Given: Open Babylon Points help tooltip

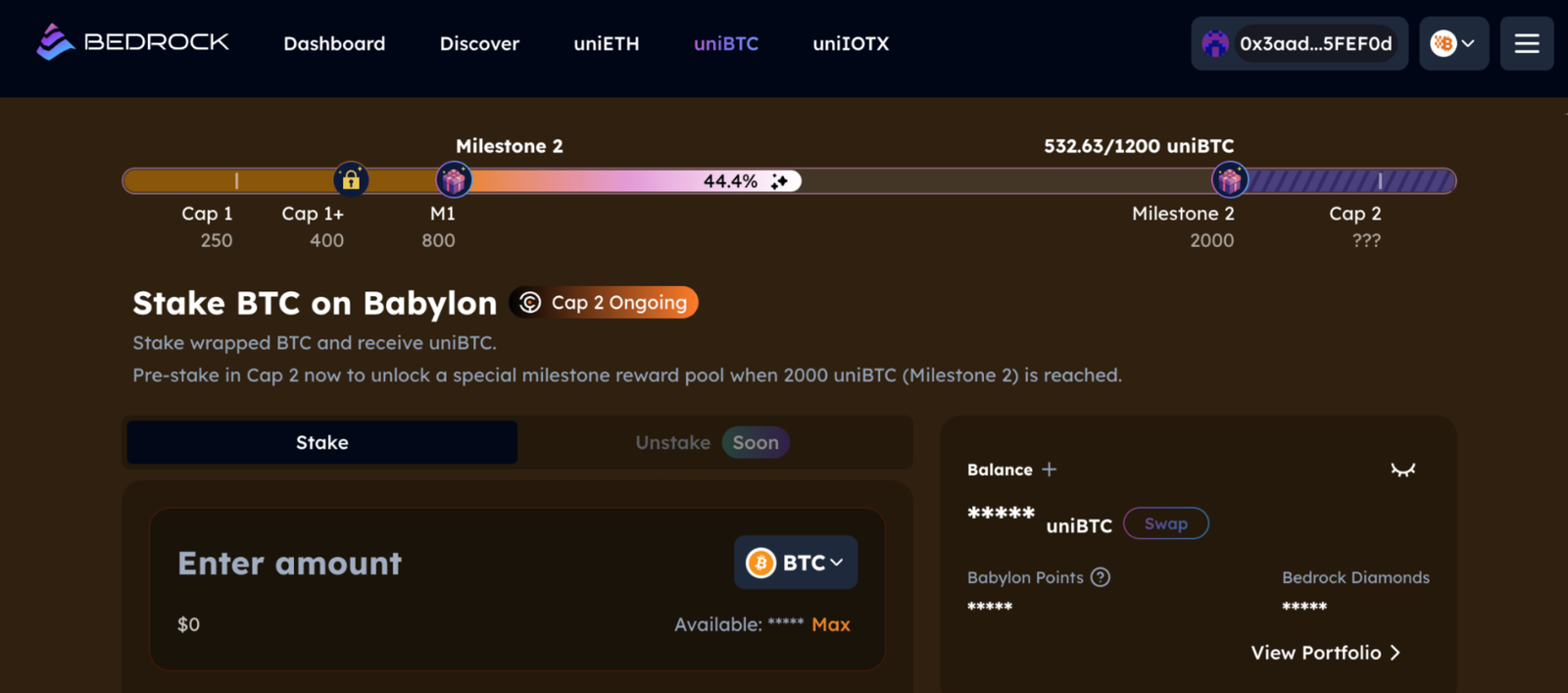Looking at the screenshot, I should [1101, 577].
